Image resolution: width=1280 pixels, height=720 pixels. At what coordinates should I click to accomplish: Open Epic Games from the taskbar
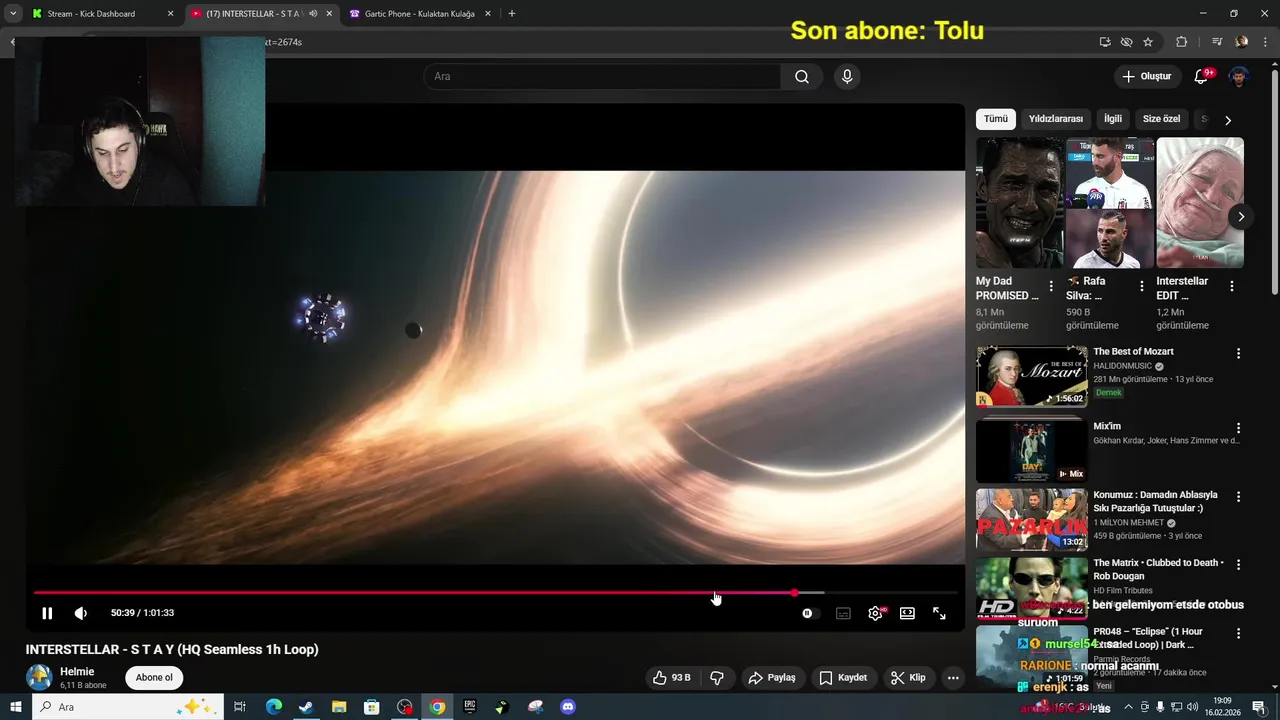pos(470,707)
